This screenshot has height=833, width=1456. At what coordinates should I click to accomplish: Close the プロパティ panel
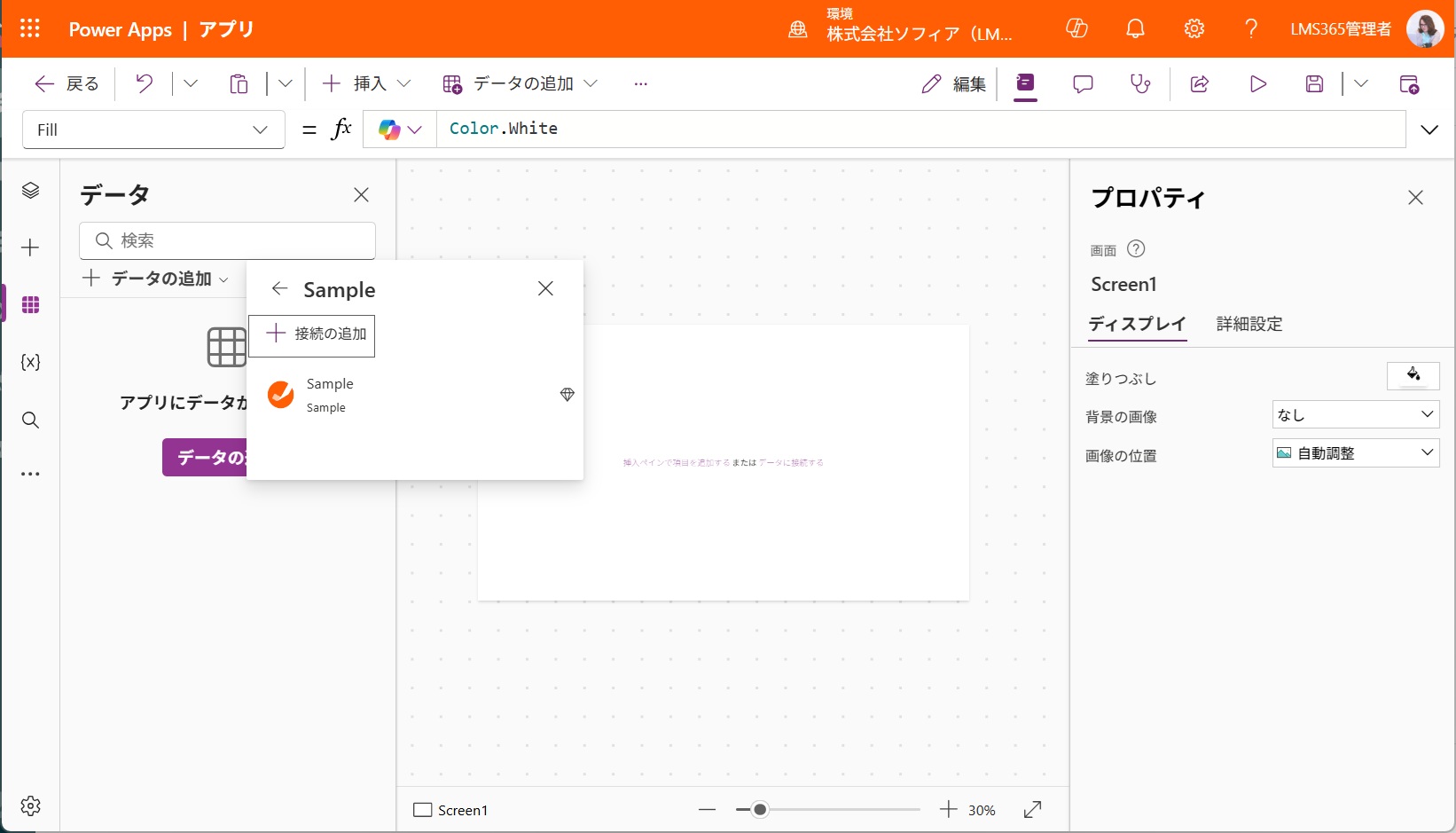1415,198
